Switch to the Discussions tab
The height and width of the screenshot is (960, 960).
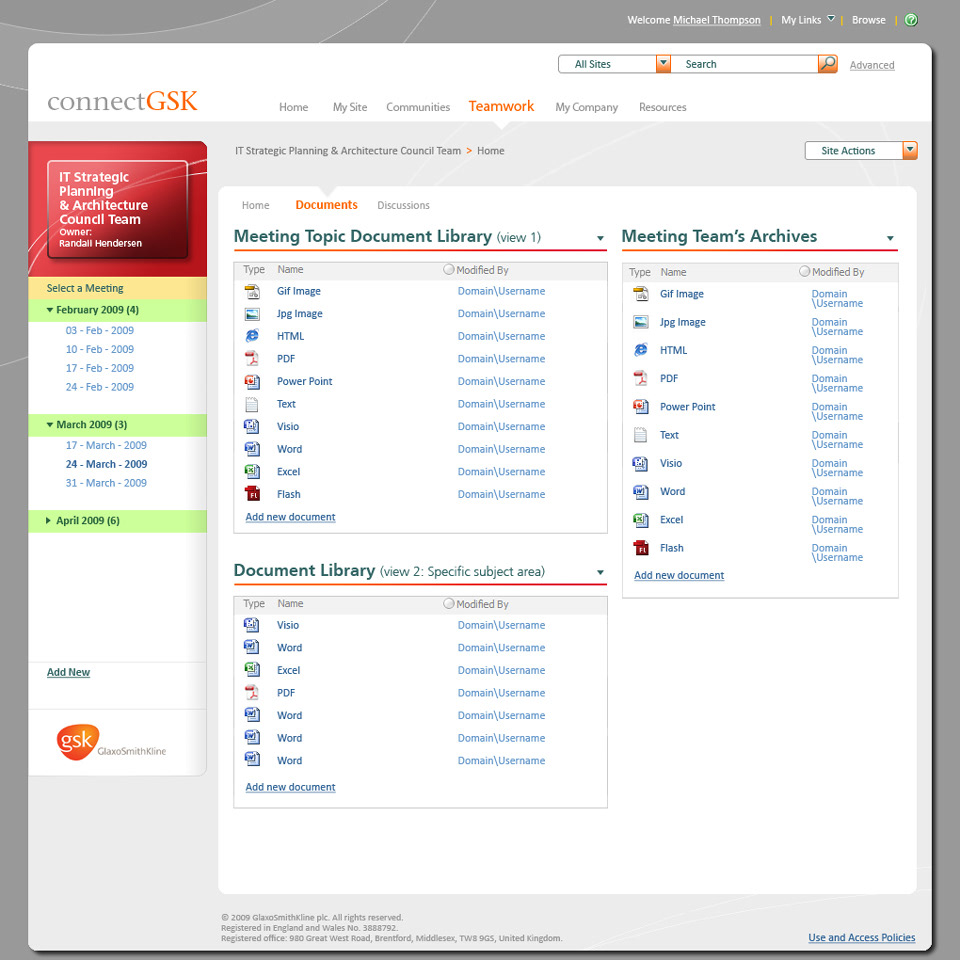403,205
